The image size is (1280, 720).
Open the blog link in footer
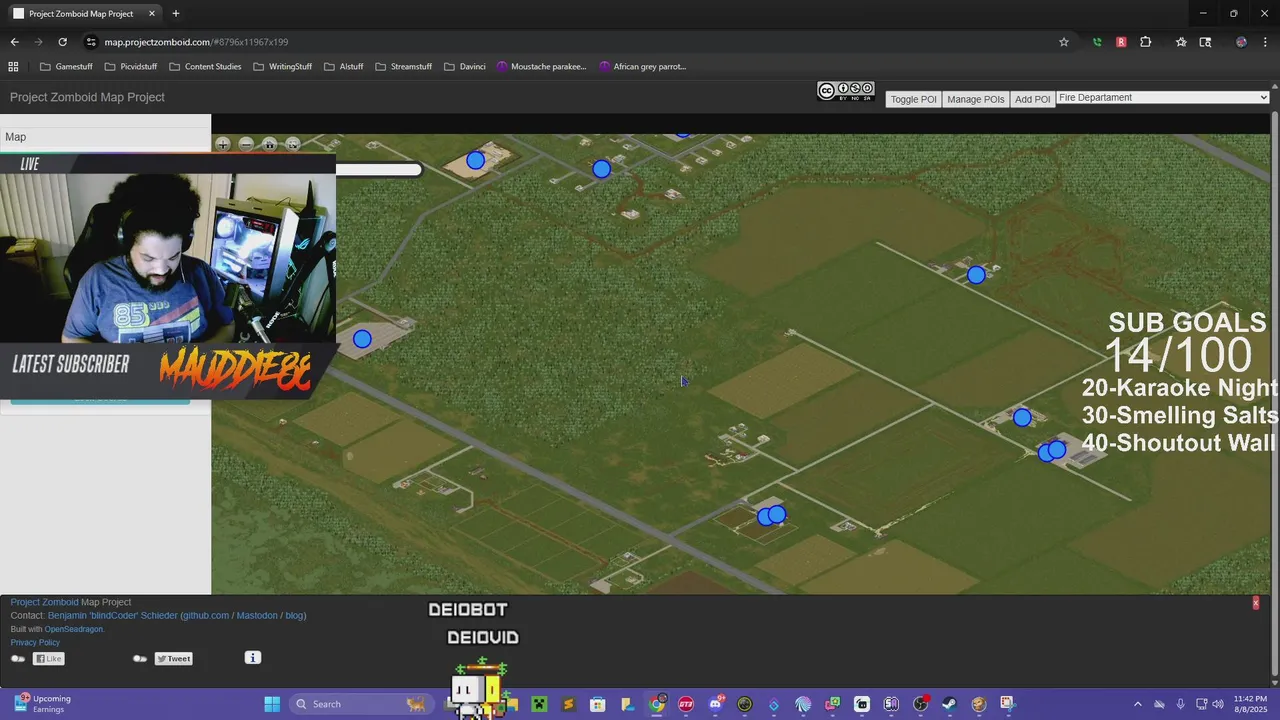[294, 616]
